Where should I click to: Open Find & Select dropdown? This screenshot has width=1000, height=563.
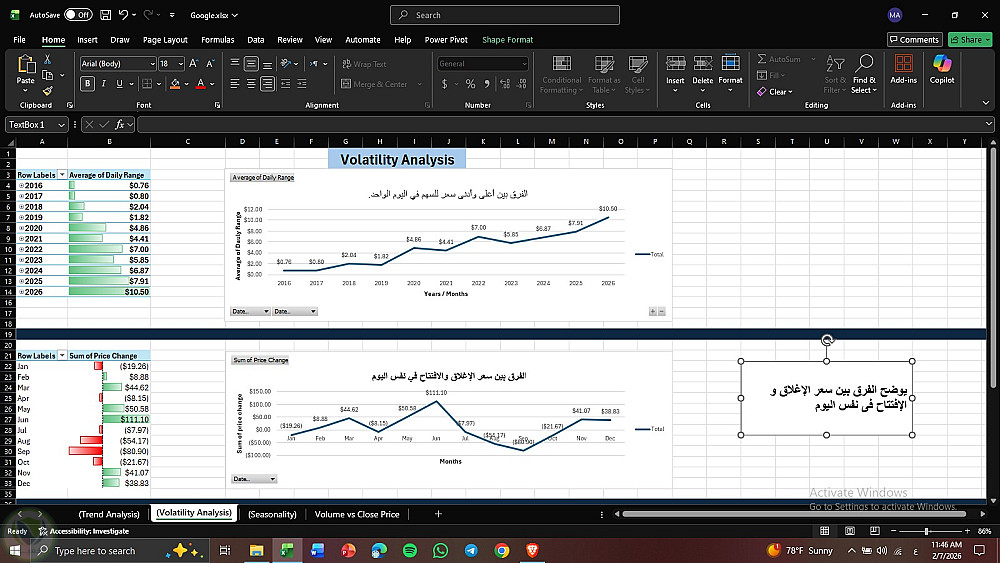[864, 75]
